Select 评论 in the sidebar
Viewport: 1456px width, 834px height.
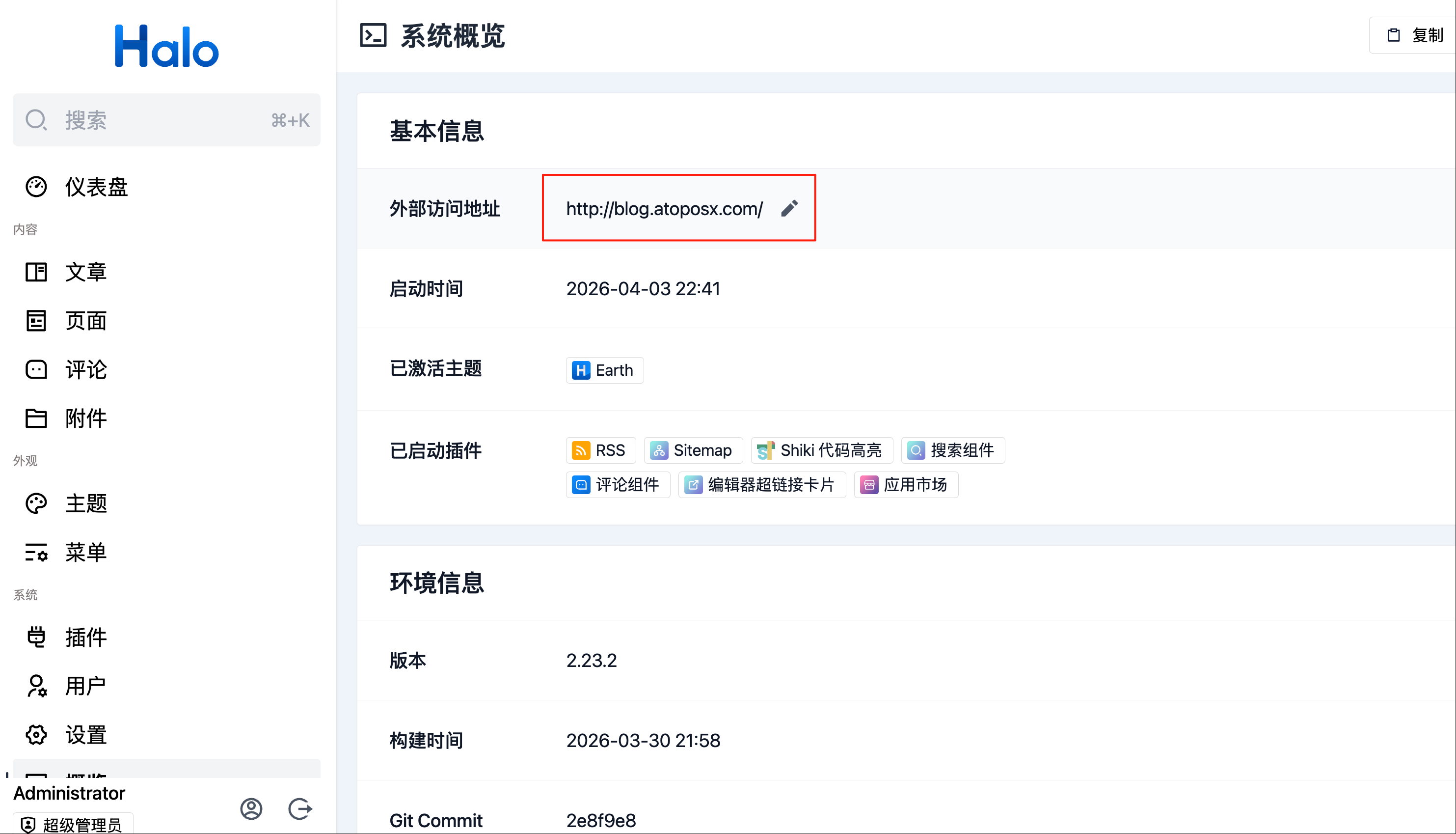(86, 369)
